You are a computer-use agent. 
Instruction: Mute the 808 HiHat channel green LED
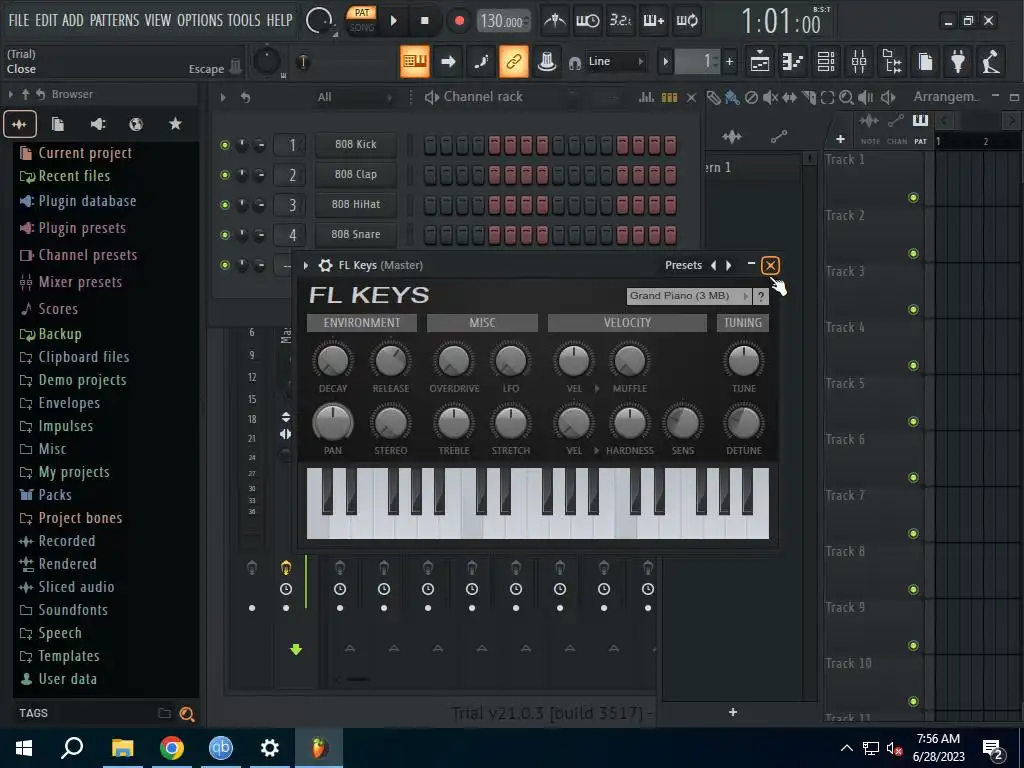(225, 205)
